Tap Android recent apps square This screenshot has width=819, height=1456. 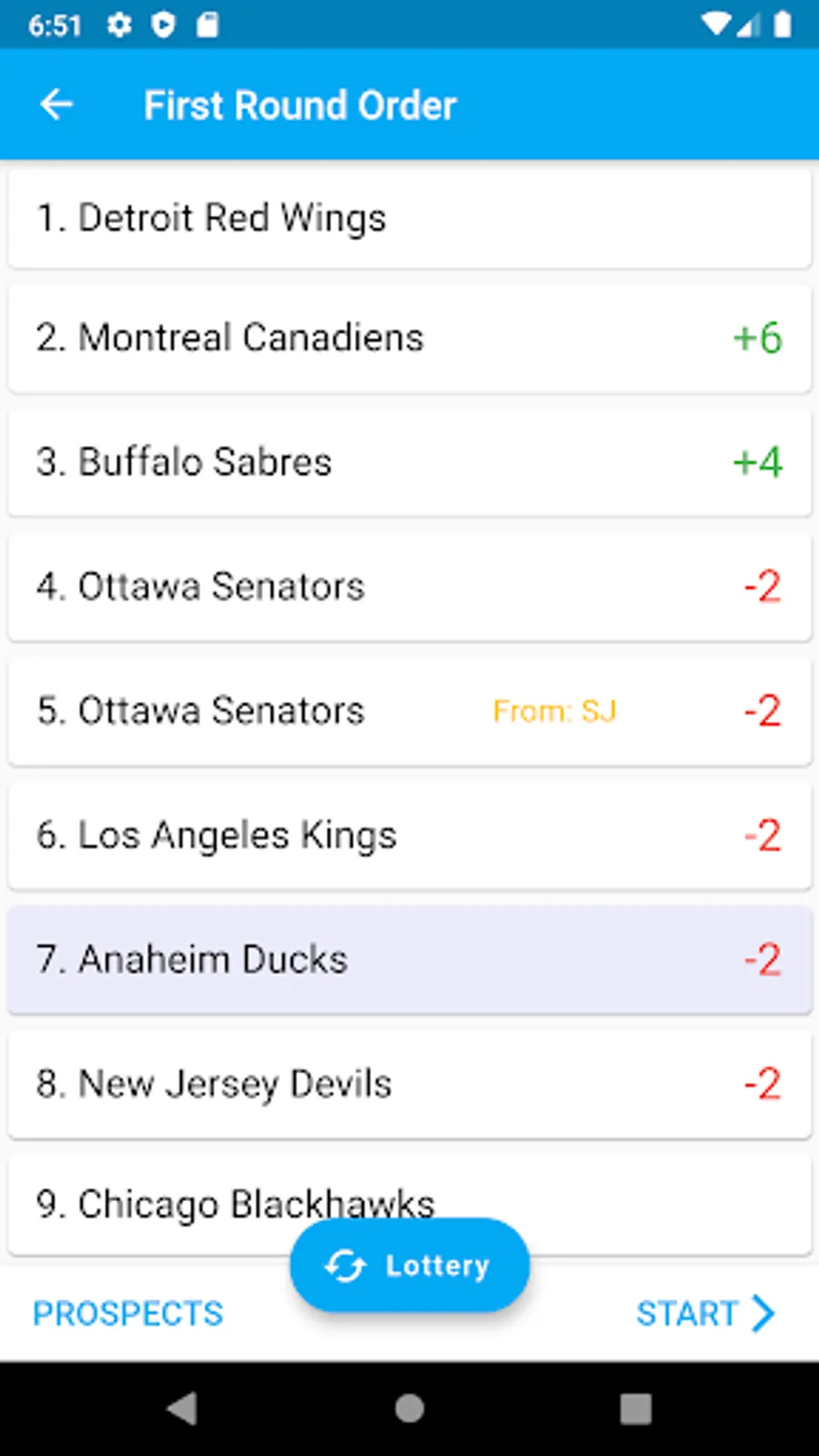coord(635,1409)
